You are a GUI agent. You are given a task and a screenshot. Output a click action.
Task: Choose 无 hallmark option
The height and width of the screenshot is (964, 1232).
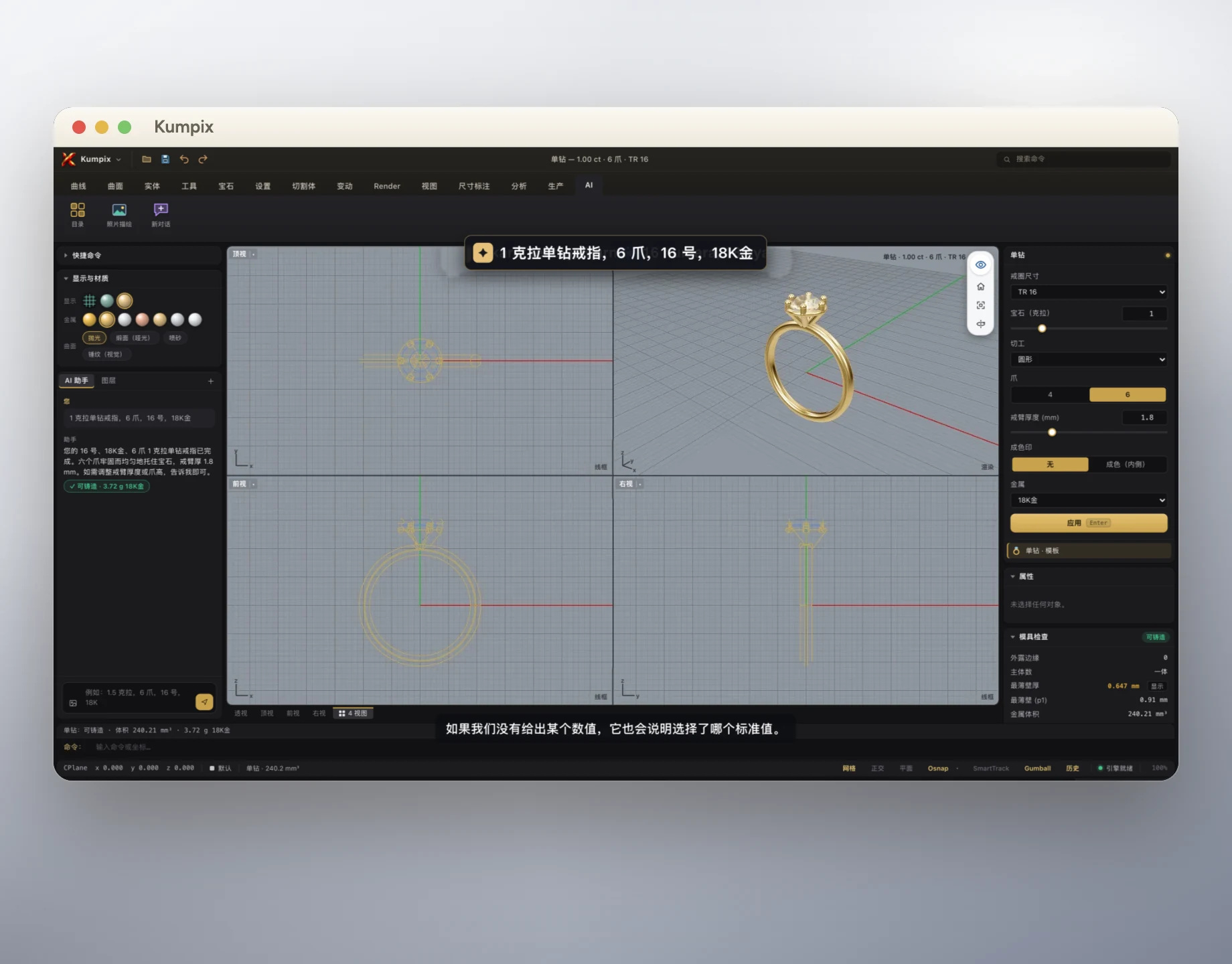pos(1050,465)
